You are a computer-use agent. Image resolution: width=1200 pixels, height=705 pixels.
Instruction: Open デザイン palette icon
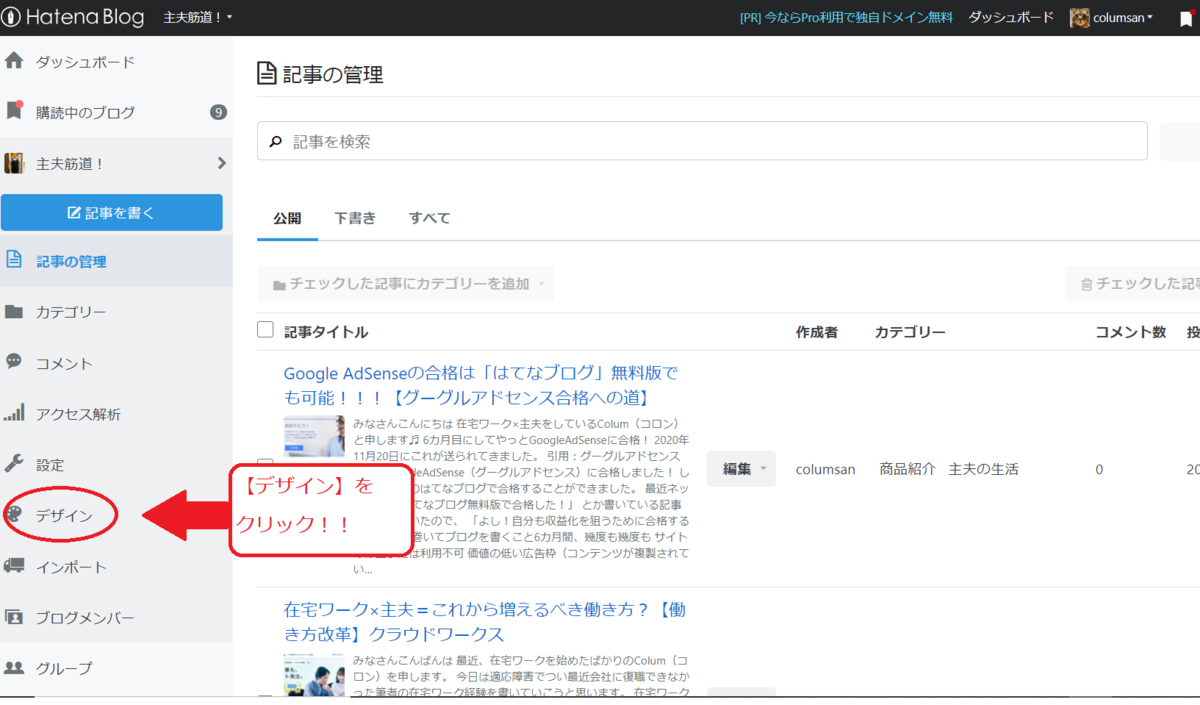point(14,515)
